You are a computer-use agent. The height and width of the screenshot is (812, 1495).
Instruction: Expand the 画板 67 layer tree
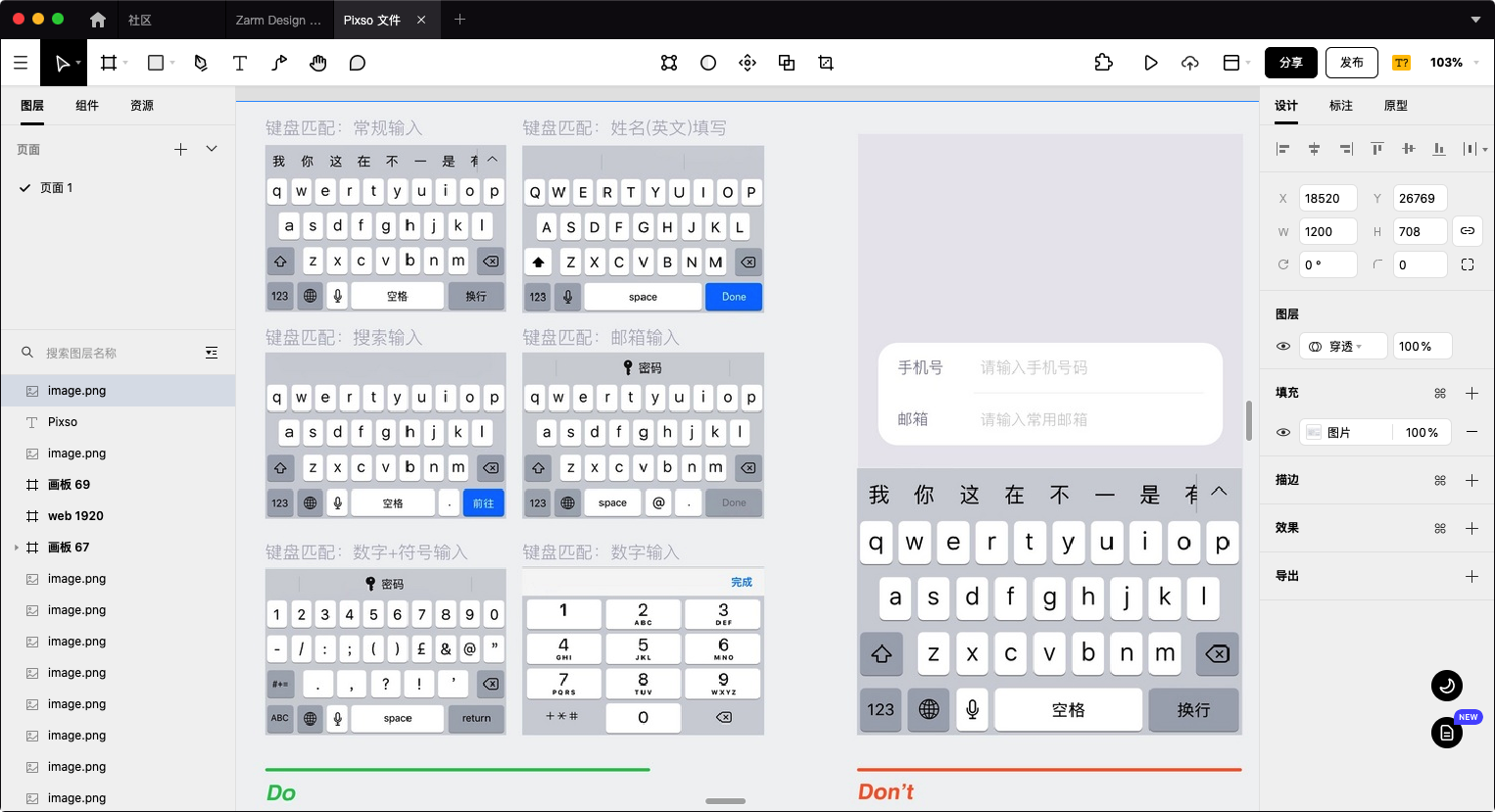(16, 548)
